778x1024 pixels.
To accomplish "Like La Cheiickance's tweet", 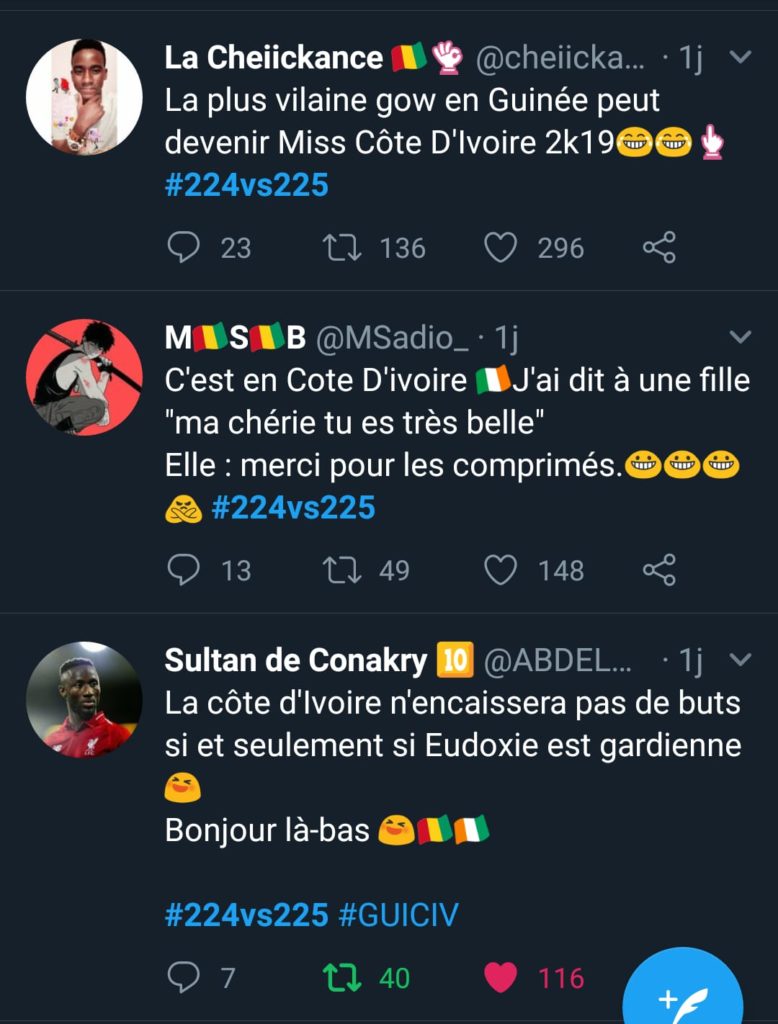I will pyautogui.click(x=500, y=247).
